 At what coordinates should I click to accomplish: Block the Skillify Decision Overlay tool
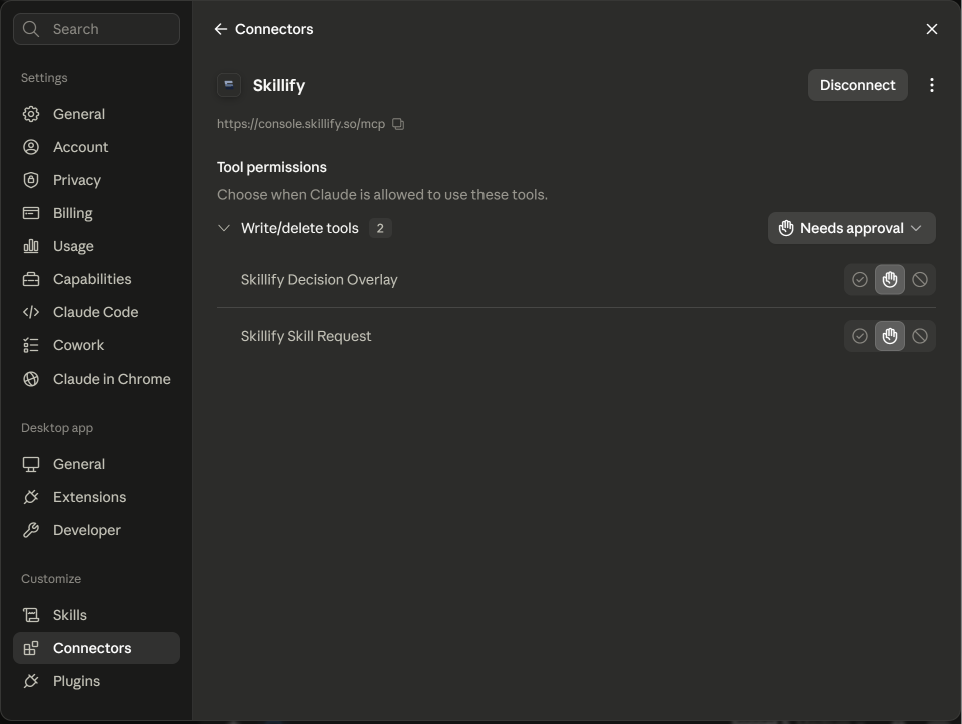pos(920,280)
